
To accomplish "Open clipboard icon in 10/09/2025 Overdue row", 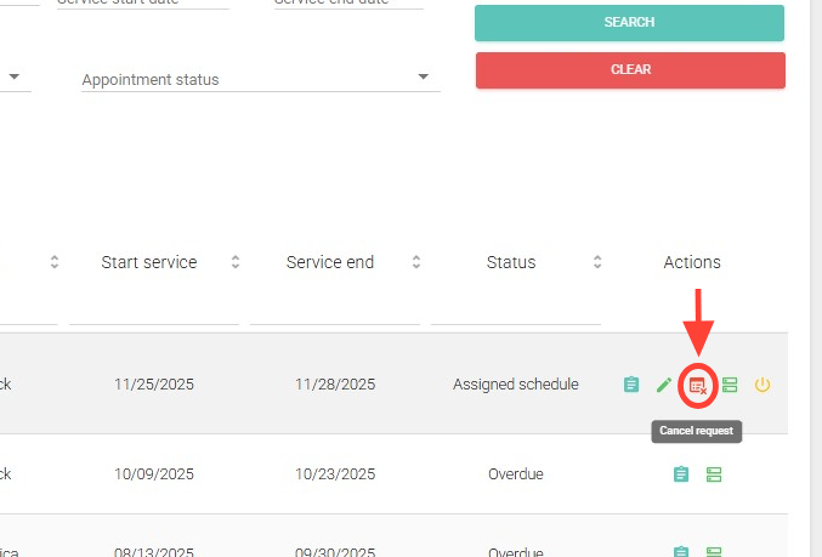I will [x=681, y=474].
